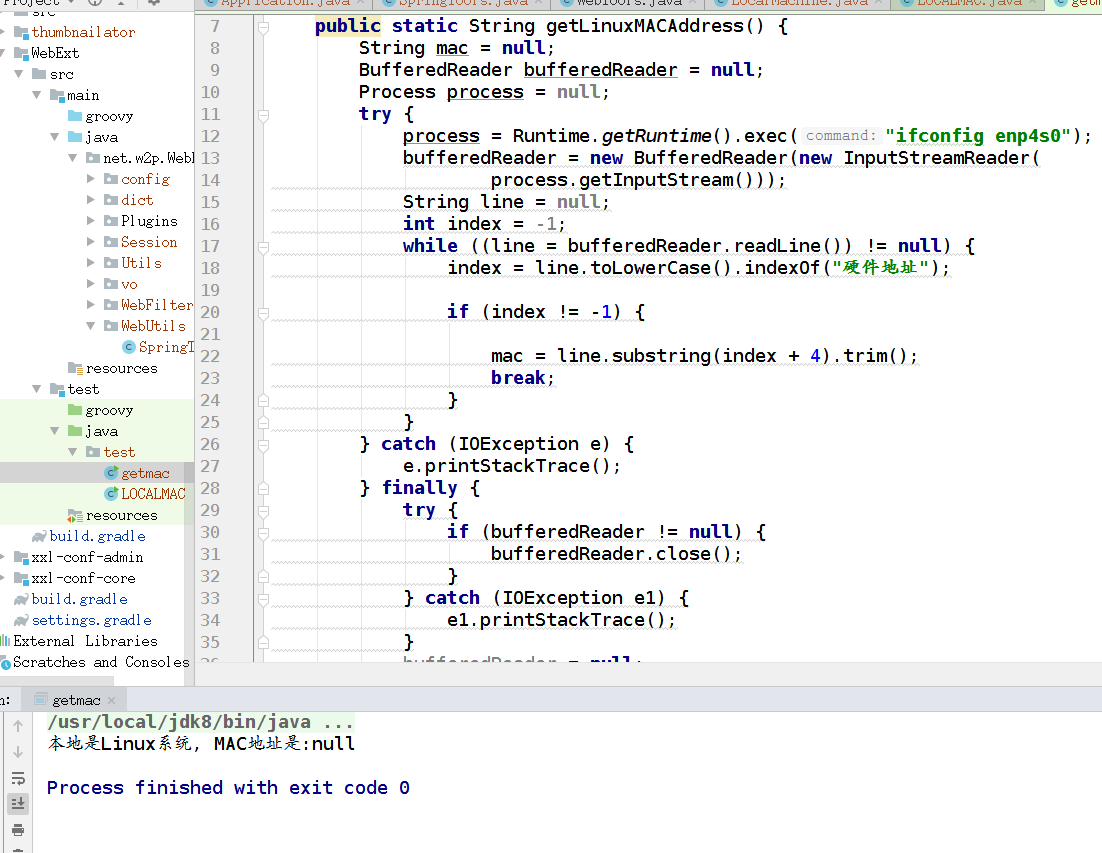Screen dimensions: 1102x853
Task: Fold getLinuxMACAddress method at line 7
Action: click(x=264, y=28)
